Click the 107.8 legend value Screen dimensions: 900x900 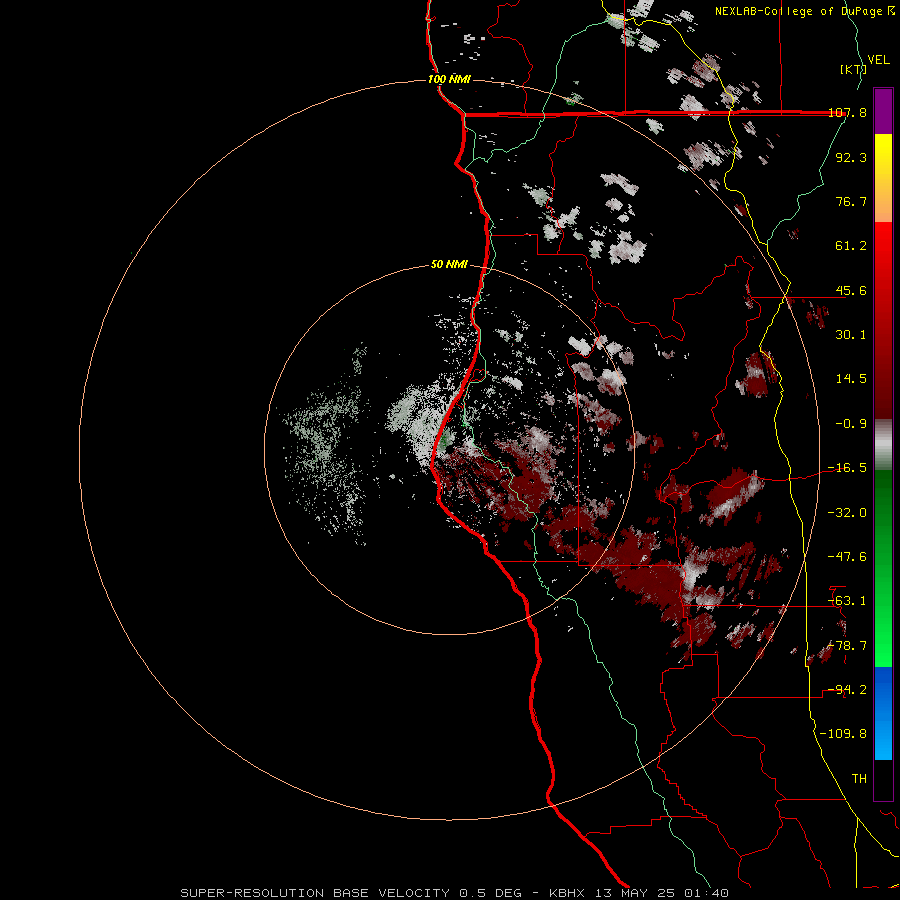tap(847, 112)
